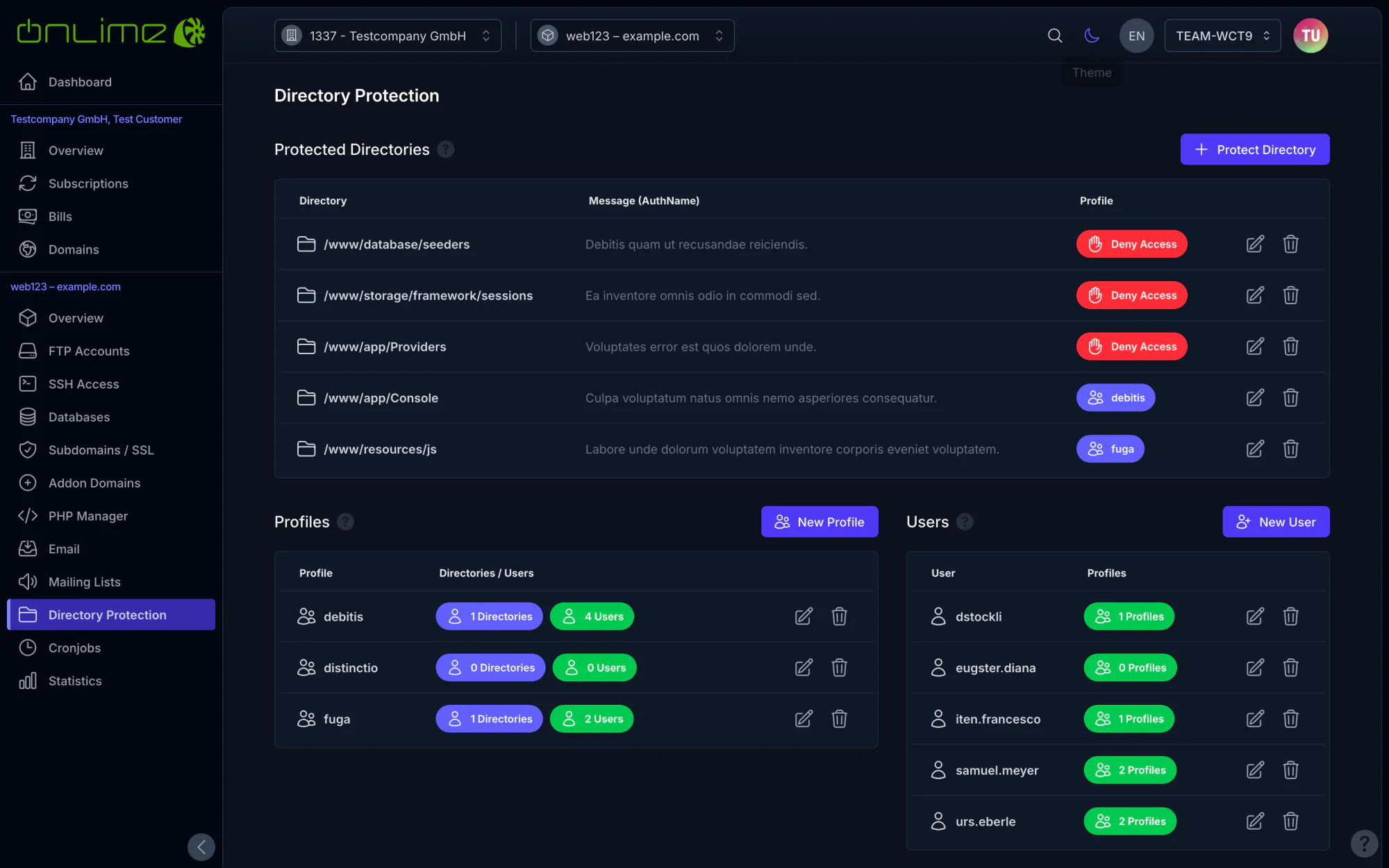
Task: Delete the distinctio profile
Action: 839,667
